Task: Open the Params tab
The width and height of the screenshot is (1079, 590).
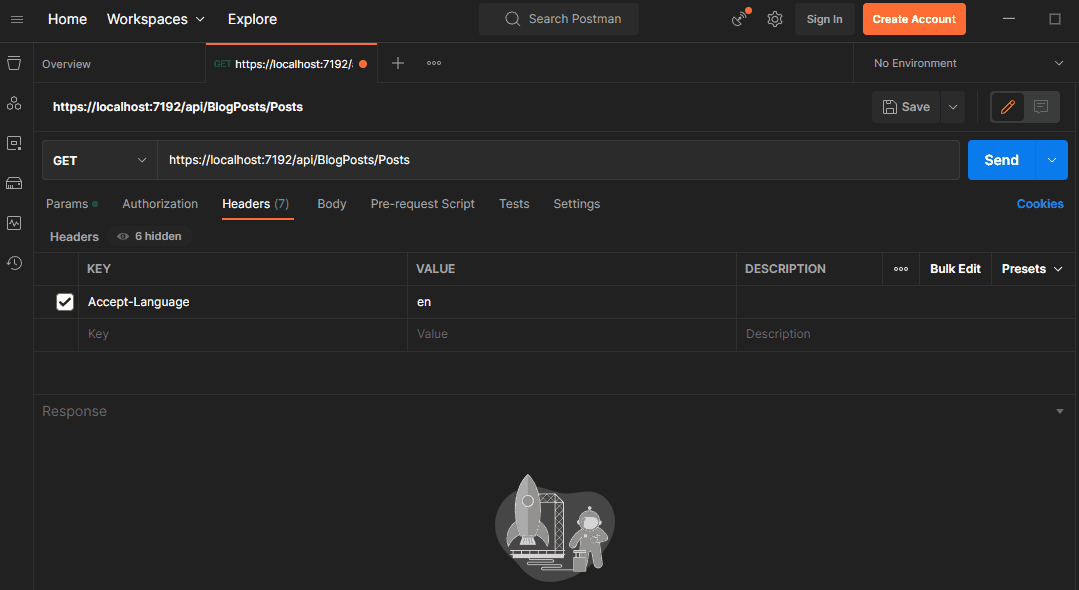Action: click(72, 204)
